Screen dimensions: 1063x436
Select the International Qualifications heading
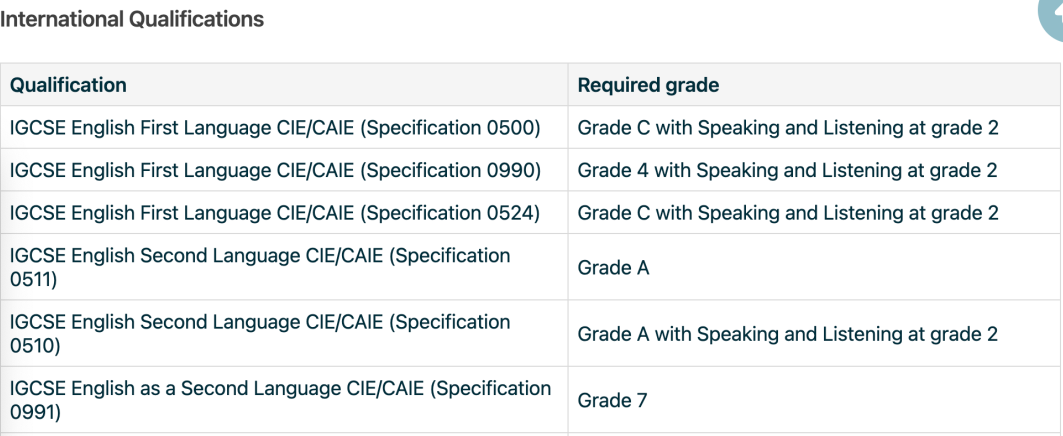tap(132, 19)
